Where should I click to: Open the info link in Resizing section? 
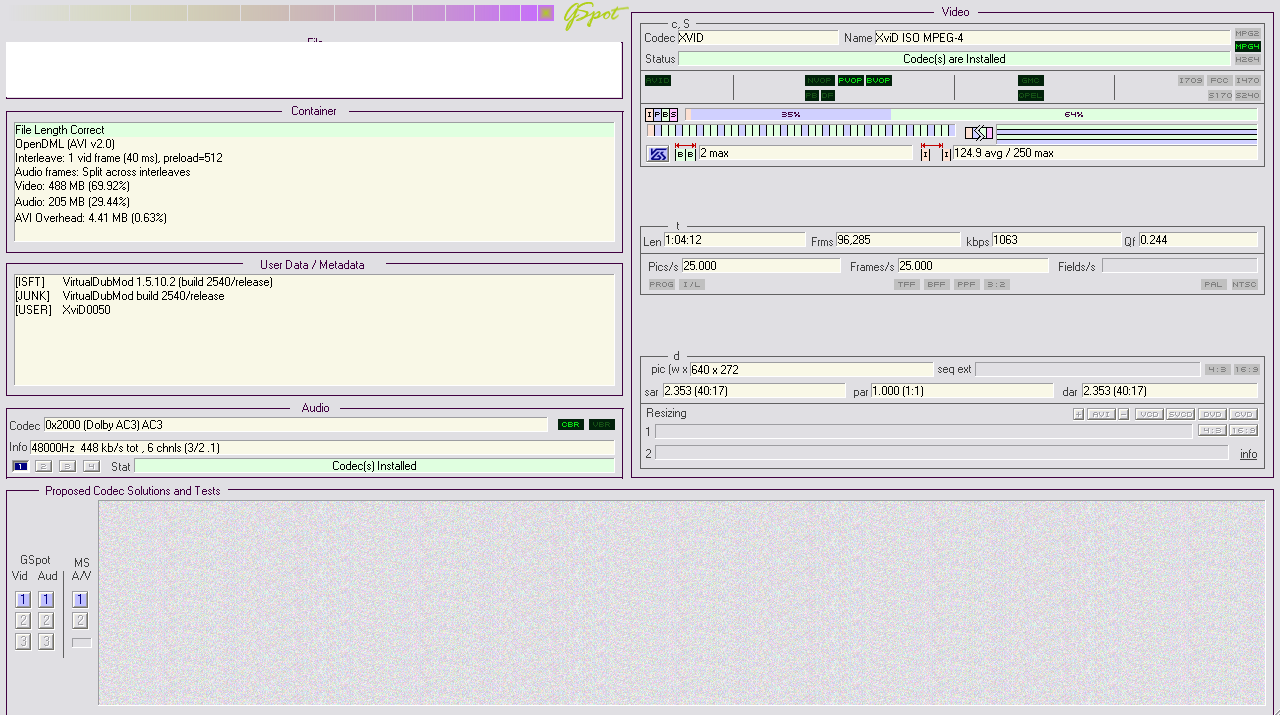[x=1249, y=454]
